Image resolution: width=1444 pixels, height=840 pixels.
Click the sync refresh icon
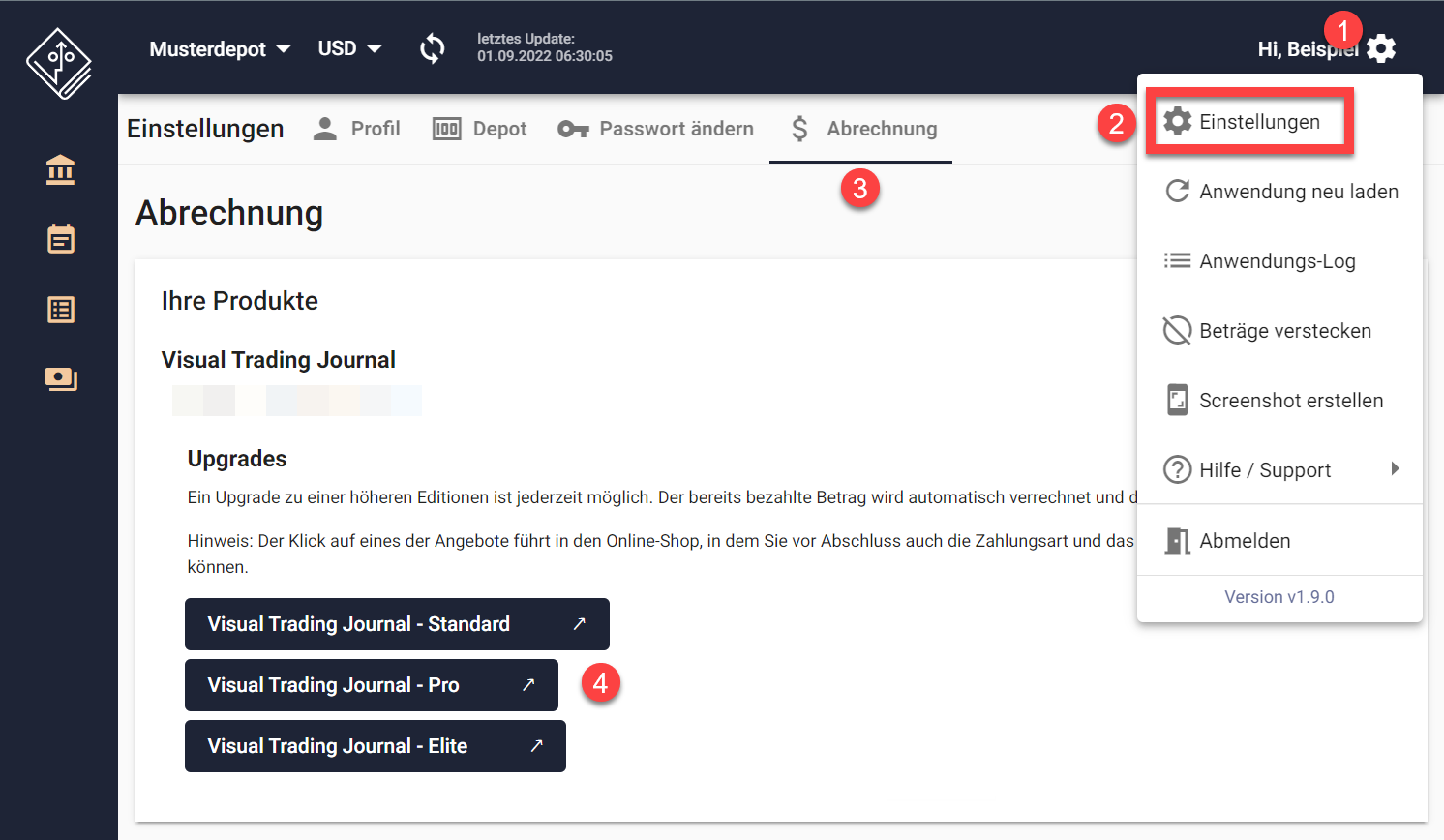click(x=433, y=48)
